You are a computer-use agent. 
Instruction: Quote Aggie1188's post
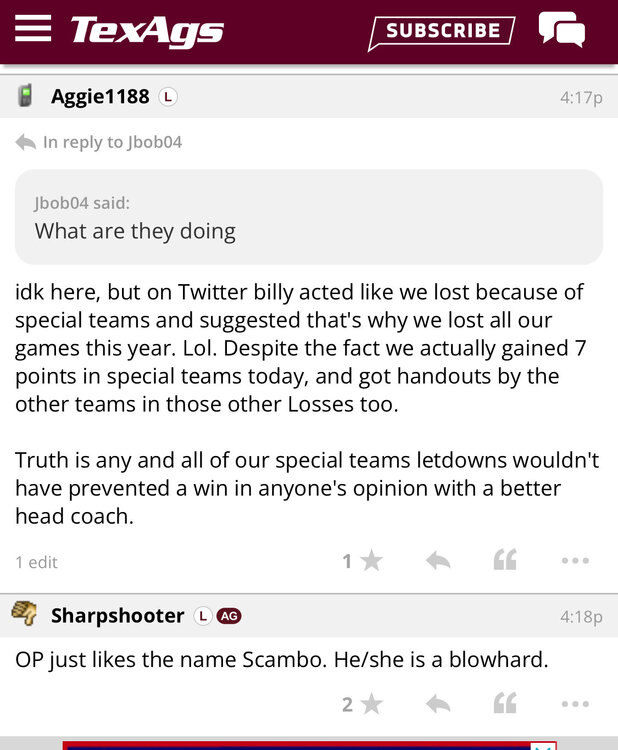(x=505, y=561)
